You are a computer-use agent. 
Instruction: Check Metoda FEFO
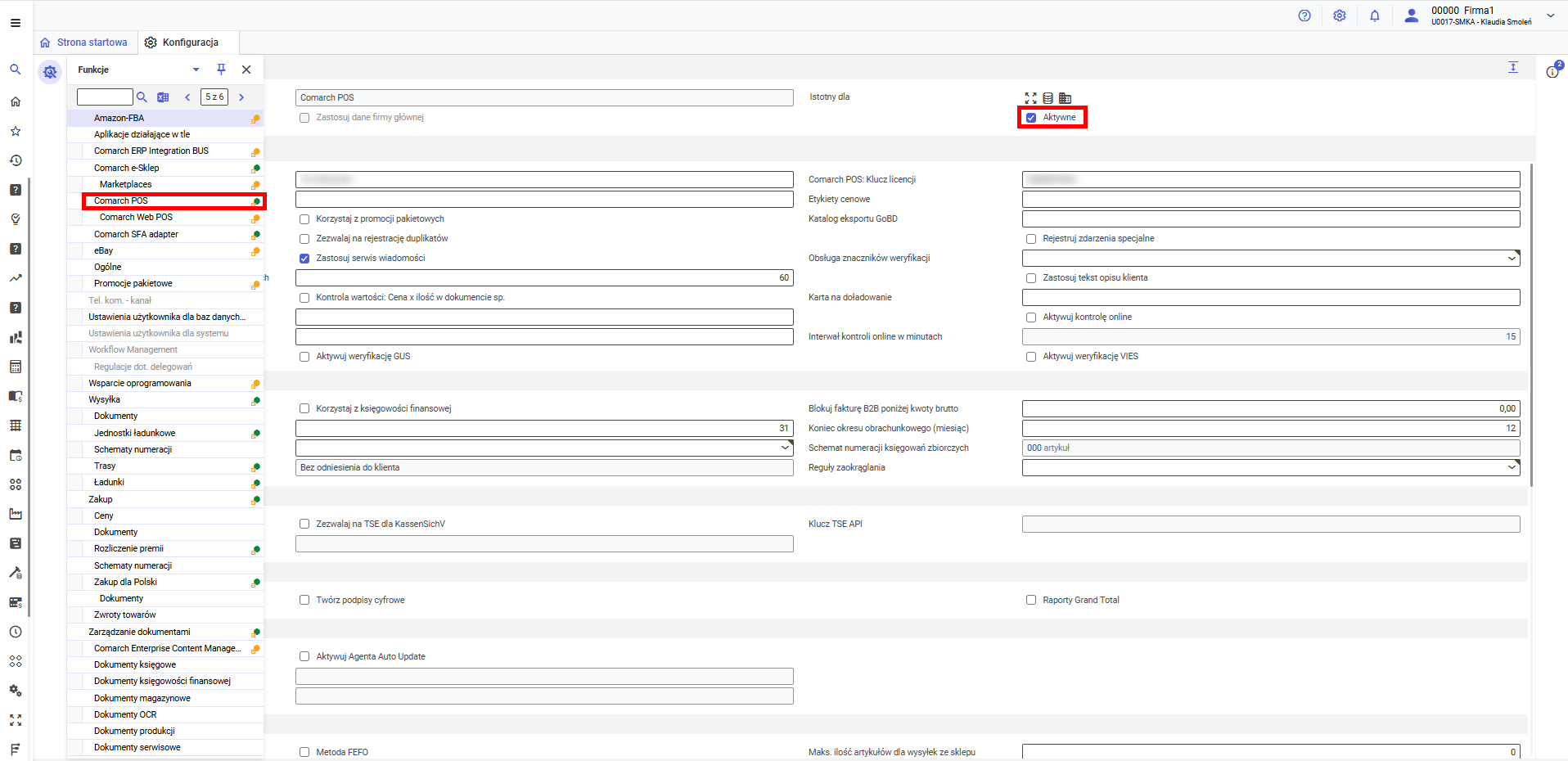(304, 752)
